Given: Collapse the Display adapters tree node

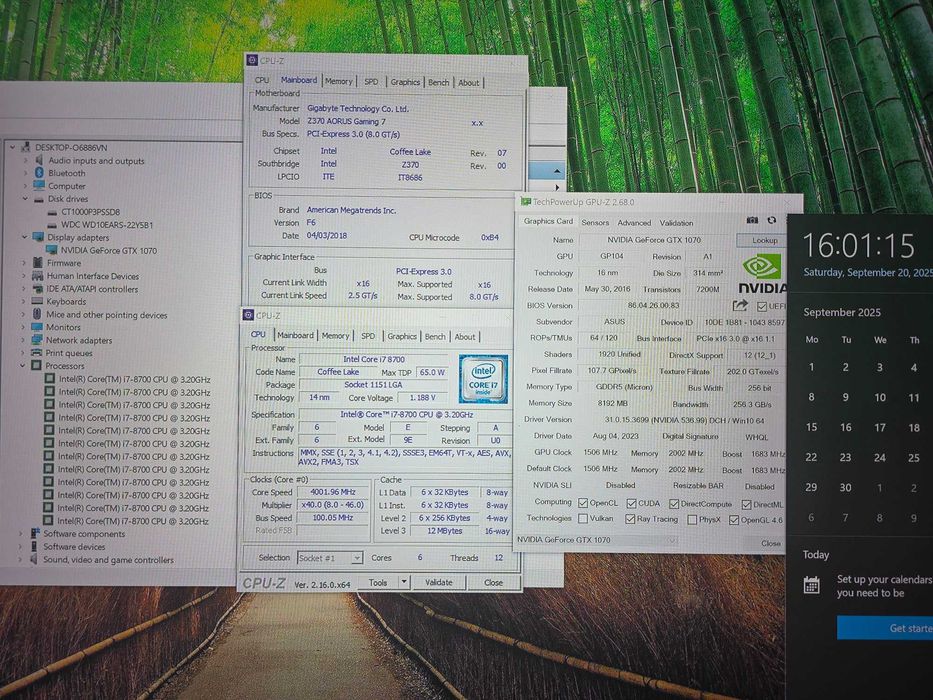Looking at the screenshot, I should (x=25, y=236).
